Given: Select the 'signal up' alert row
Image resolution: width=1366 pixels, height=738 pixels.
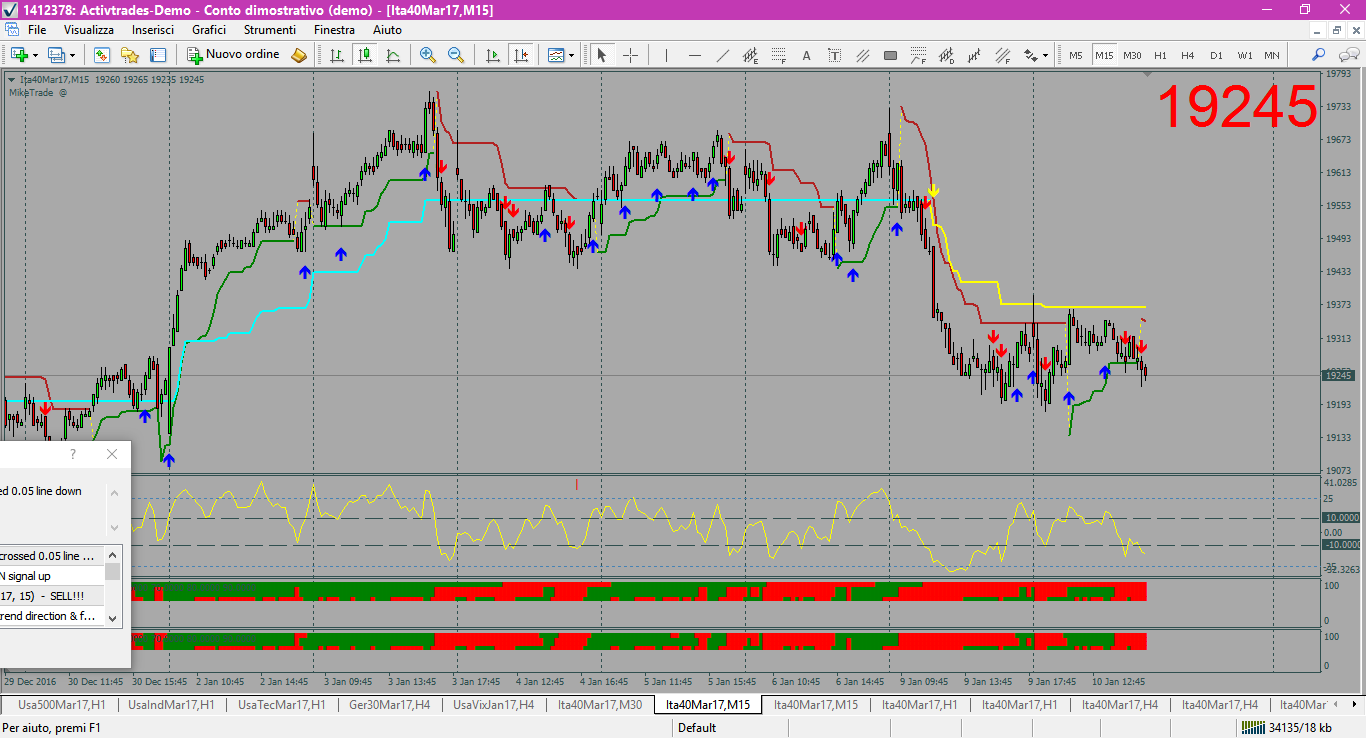Looking at the screenshot, I should click(52, 576).
